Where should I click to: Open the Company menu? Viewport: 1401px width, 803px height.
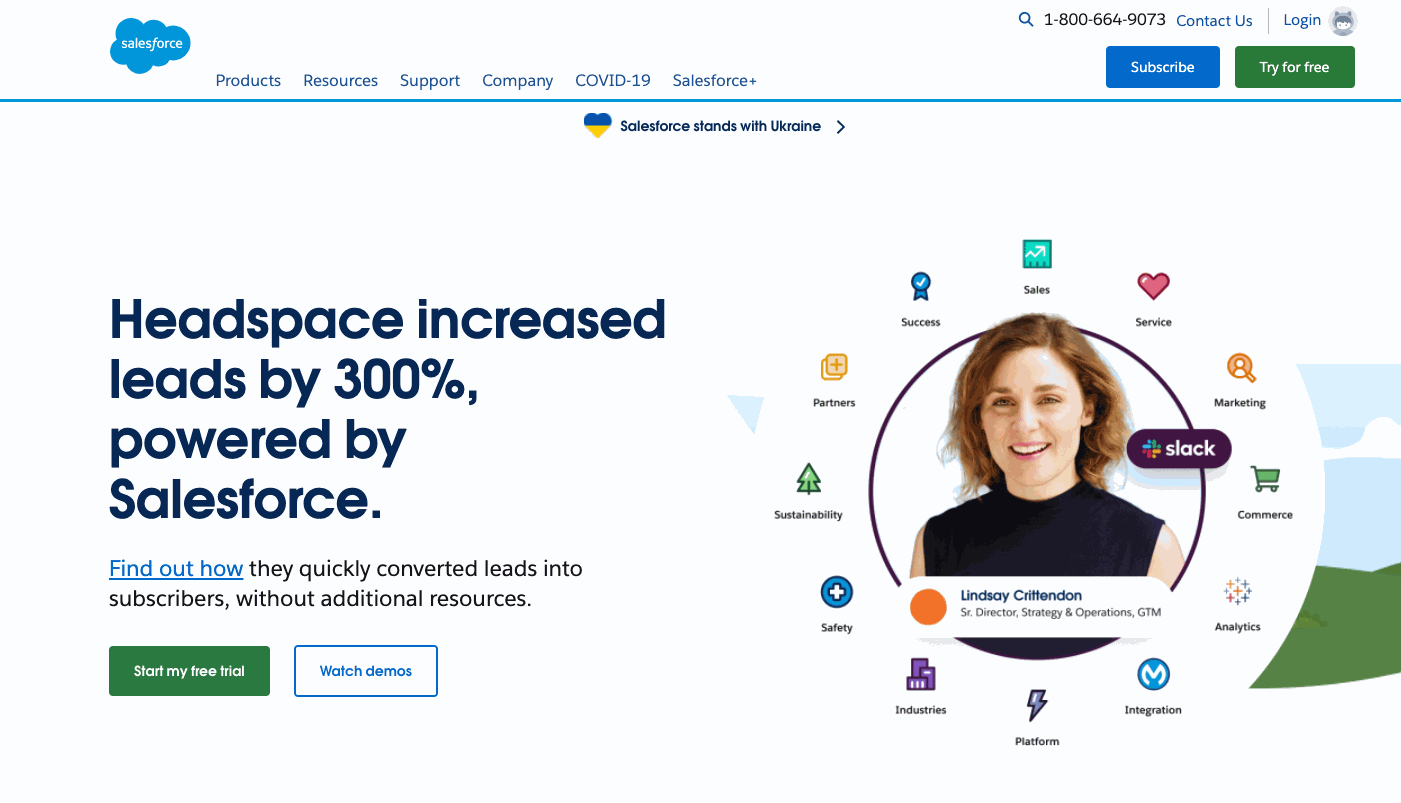point(517,80)
